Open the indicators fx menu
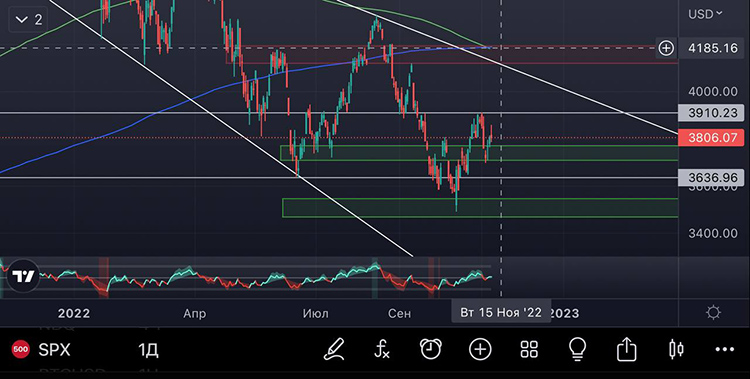The height and width of the screenshot is (379, 750). (382, 349)
